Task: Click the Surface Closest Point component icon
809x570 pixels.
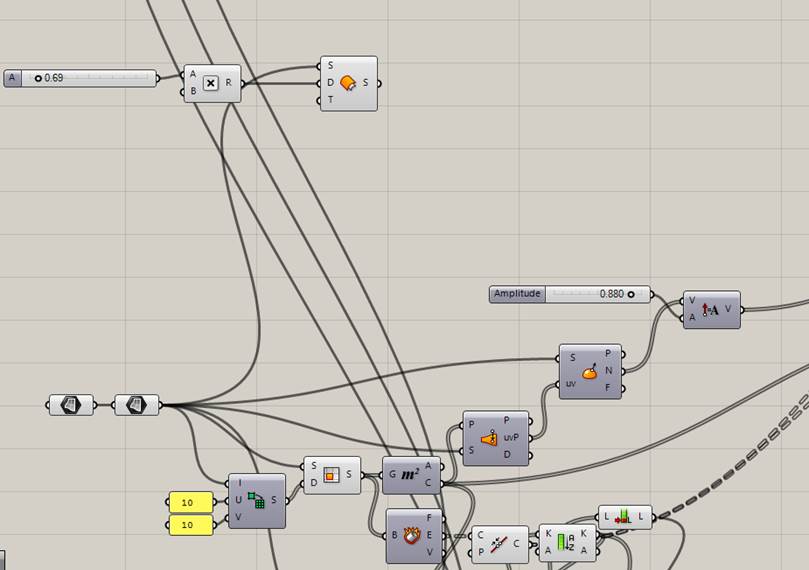Action: (x=489, y=438)
